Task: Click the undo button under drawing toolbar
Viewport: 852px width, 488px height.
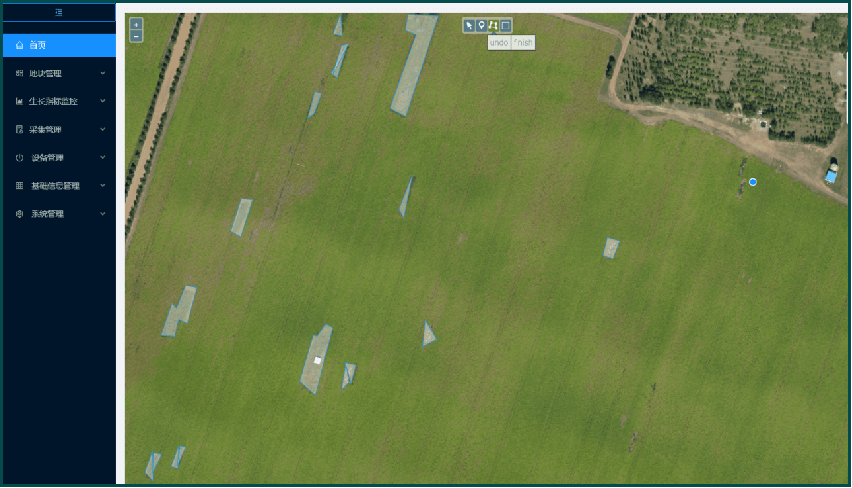Action: tap(499, 43)
